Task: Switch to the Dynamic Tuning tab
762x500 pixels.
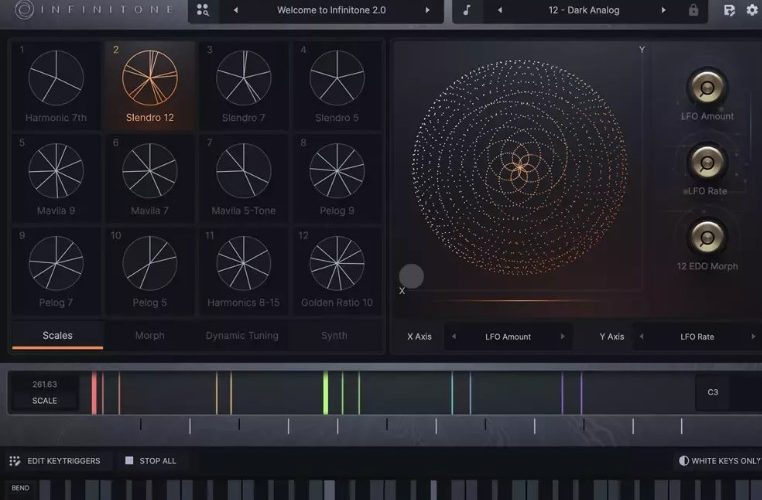Action: (242, 335)
